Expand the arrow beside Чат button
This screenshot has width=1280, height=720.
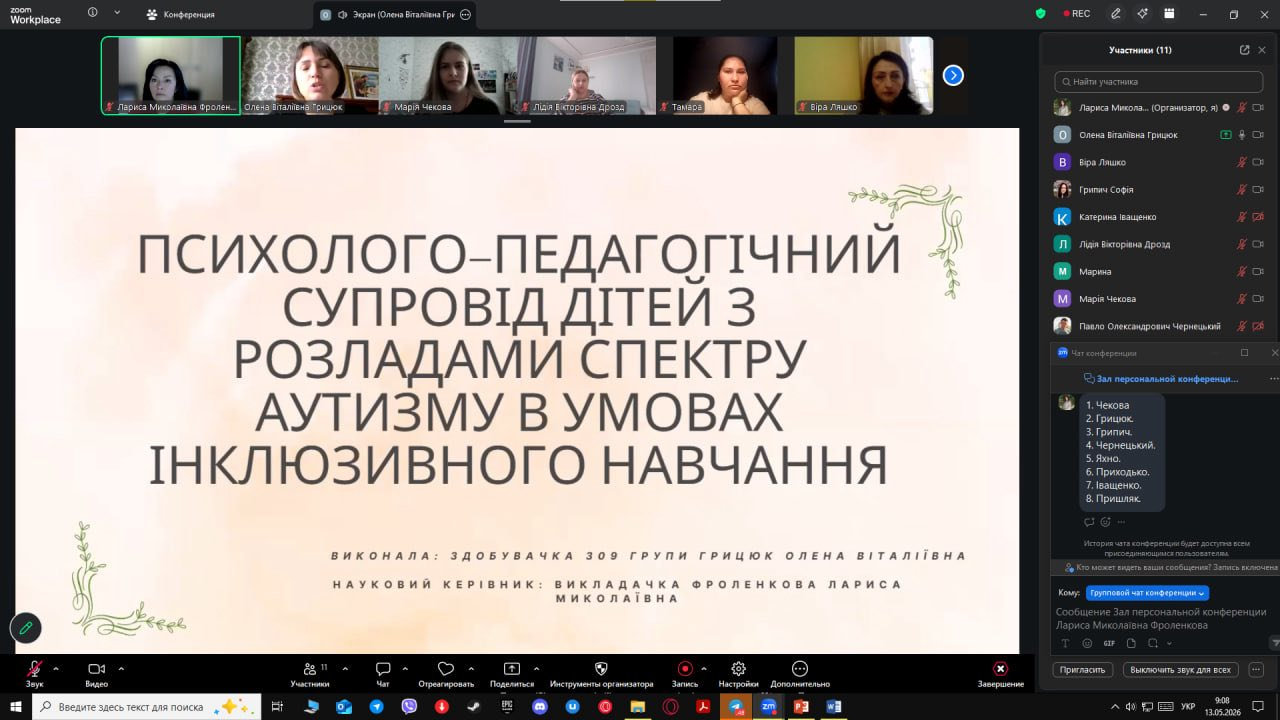(x=405, y=668)
